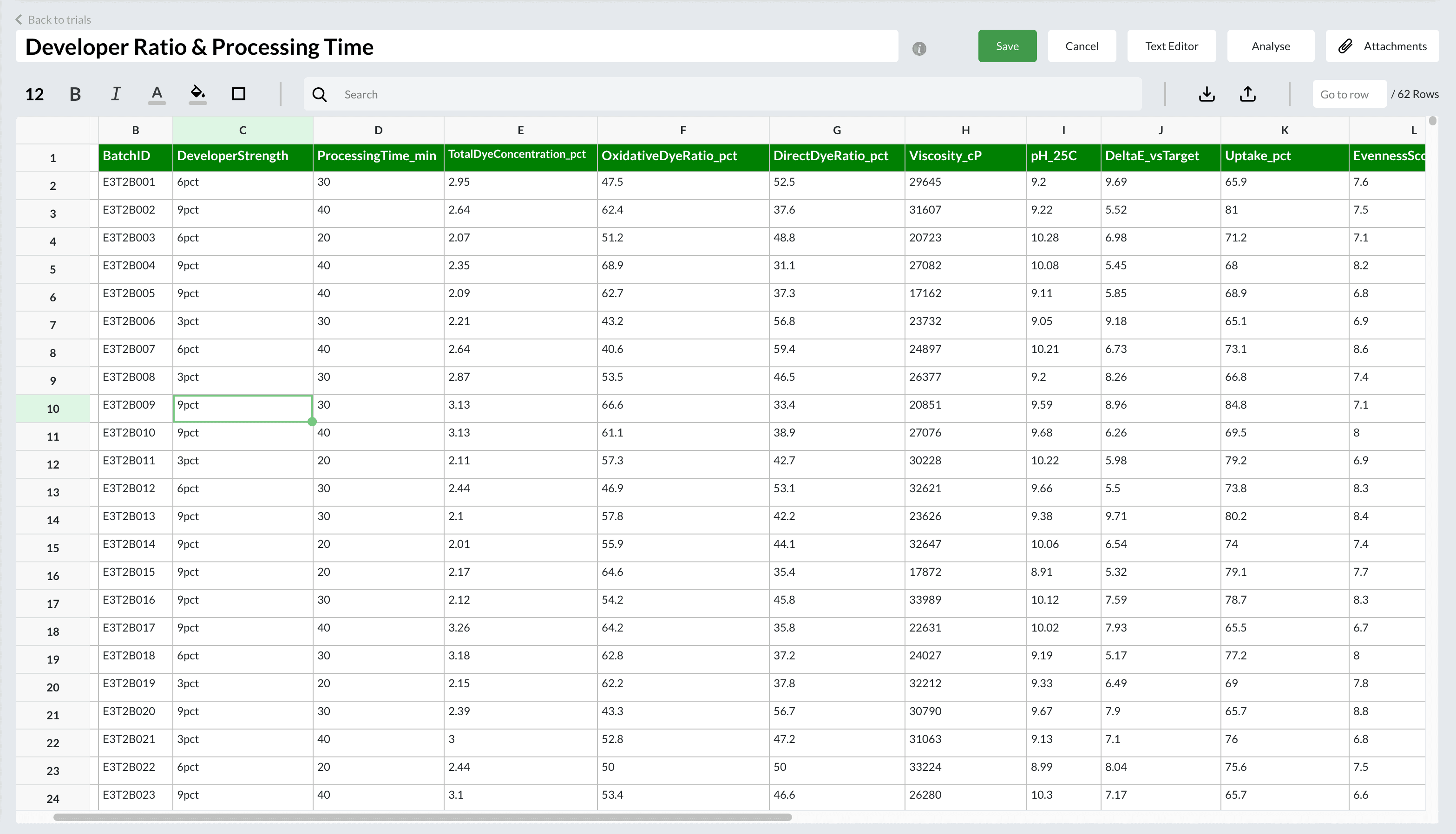
Task: Toggle italic formatting
Action: click(115, 93)
